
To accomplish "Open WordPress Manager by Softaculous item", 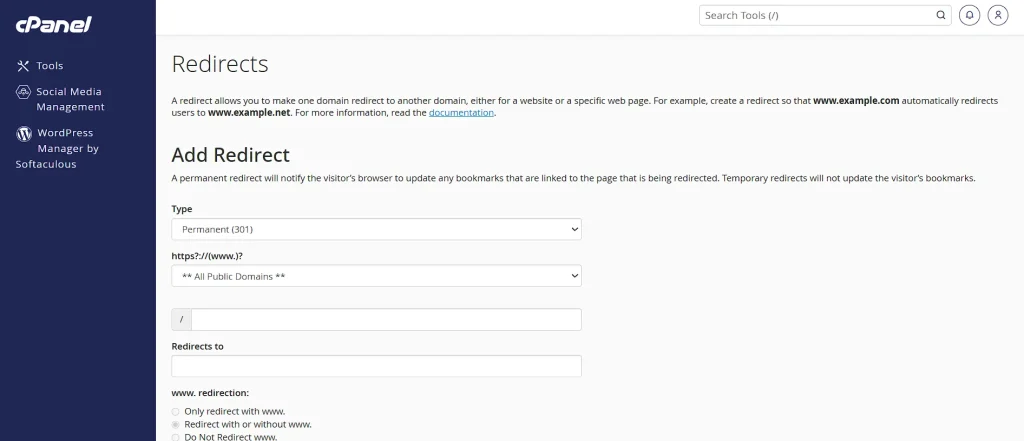I will 57,148.
